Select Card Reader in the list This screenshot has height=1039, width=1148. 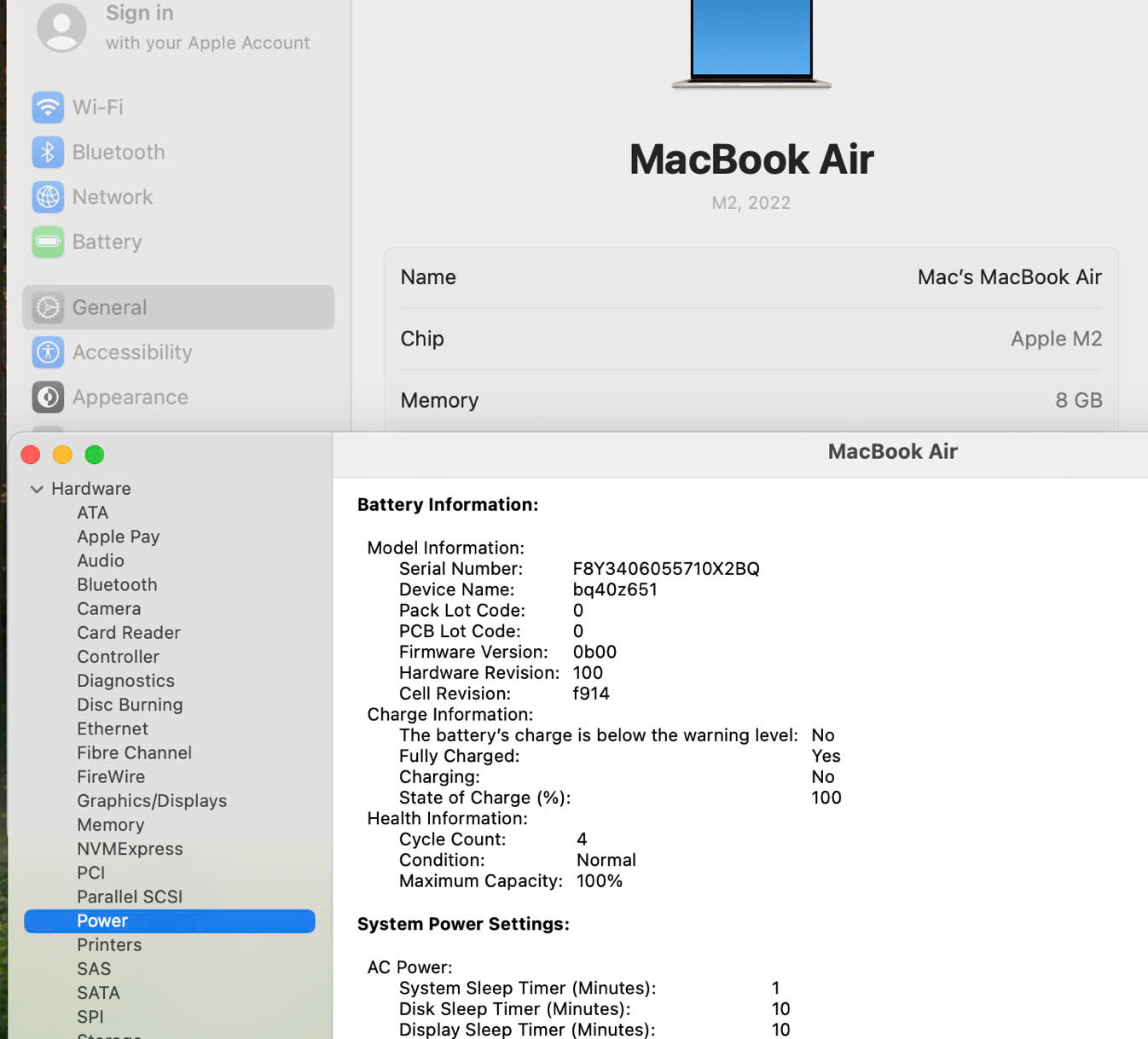point(129,633)
